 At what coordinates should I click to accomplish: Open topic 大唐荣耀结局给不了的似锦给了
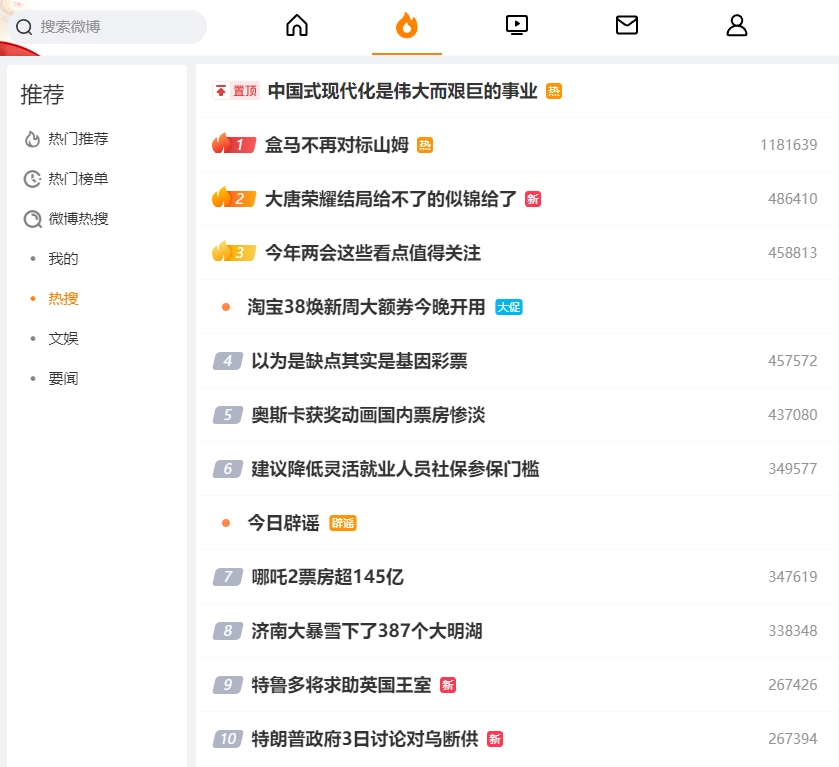click(x=391, y=199)
